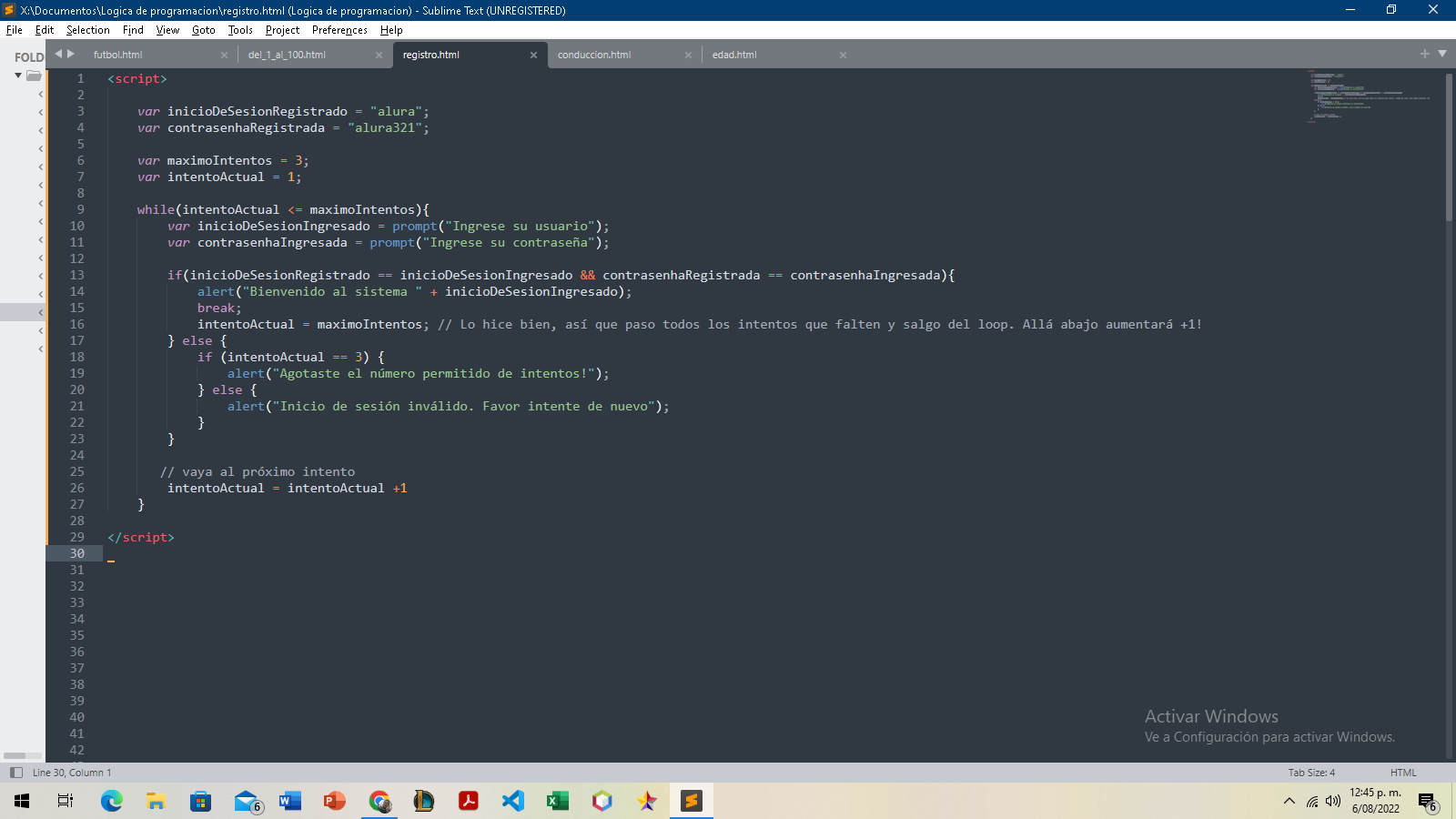1456x819 pixels.
Task: Open the File menu
Action: [x=15, y=30]
